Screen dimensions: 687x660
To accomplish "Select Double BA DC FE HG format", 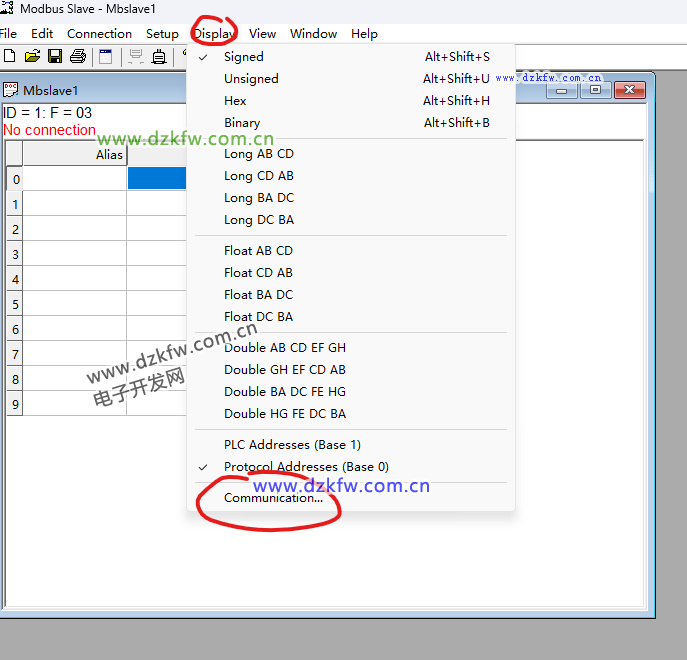I will 351,391.
